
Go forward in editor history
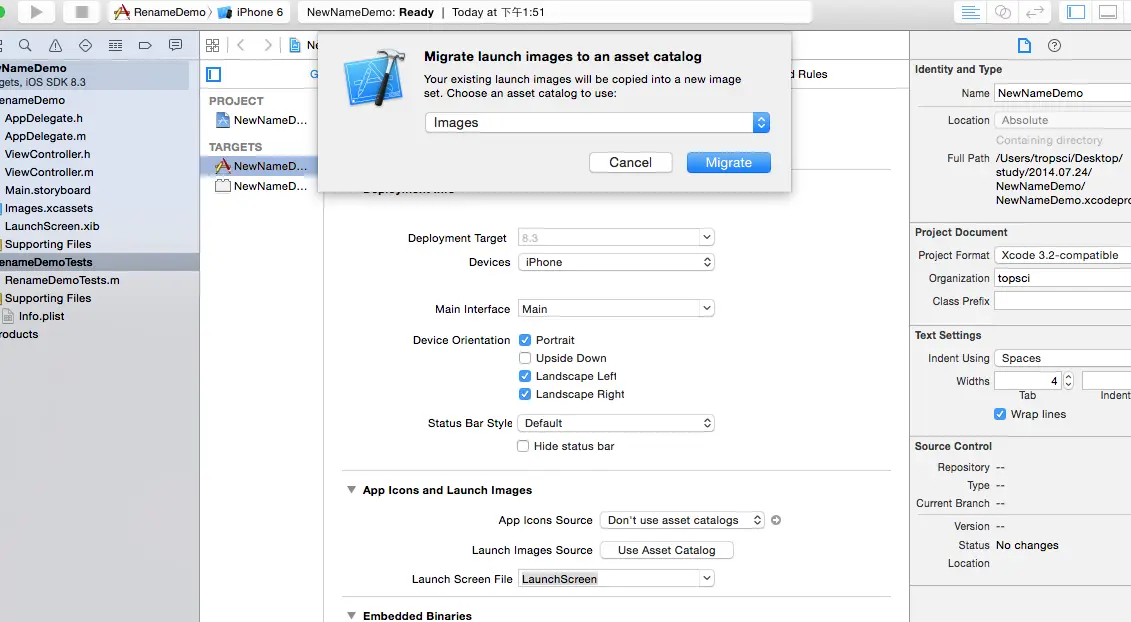[x=268, y=45]
